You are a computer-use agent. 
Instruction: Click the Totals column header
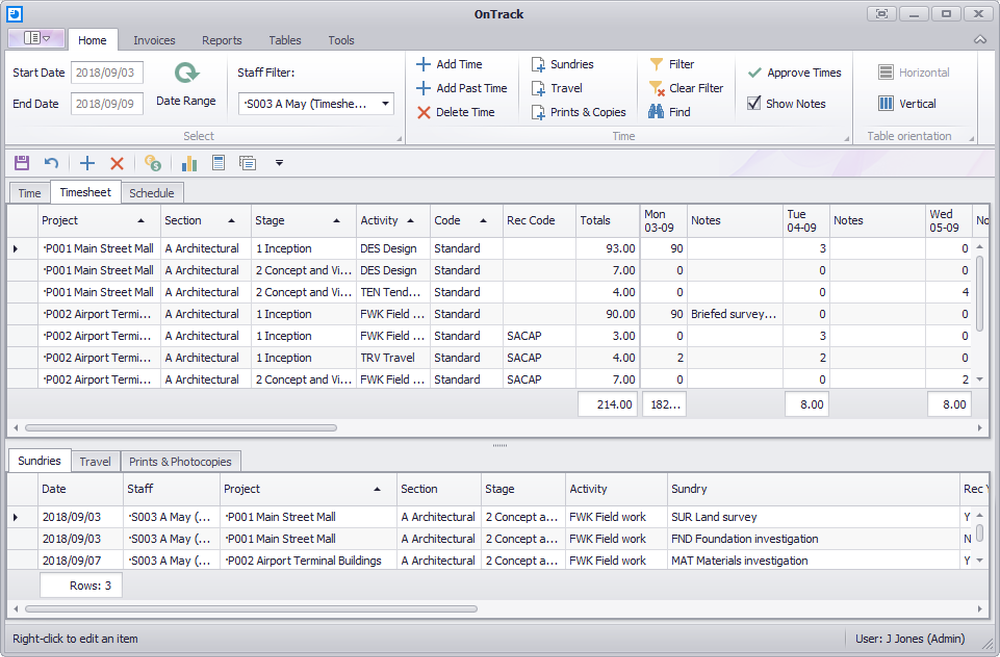click(607, 221)
